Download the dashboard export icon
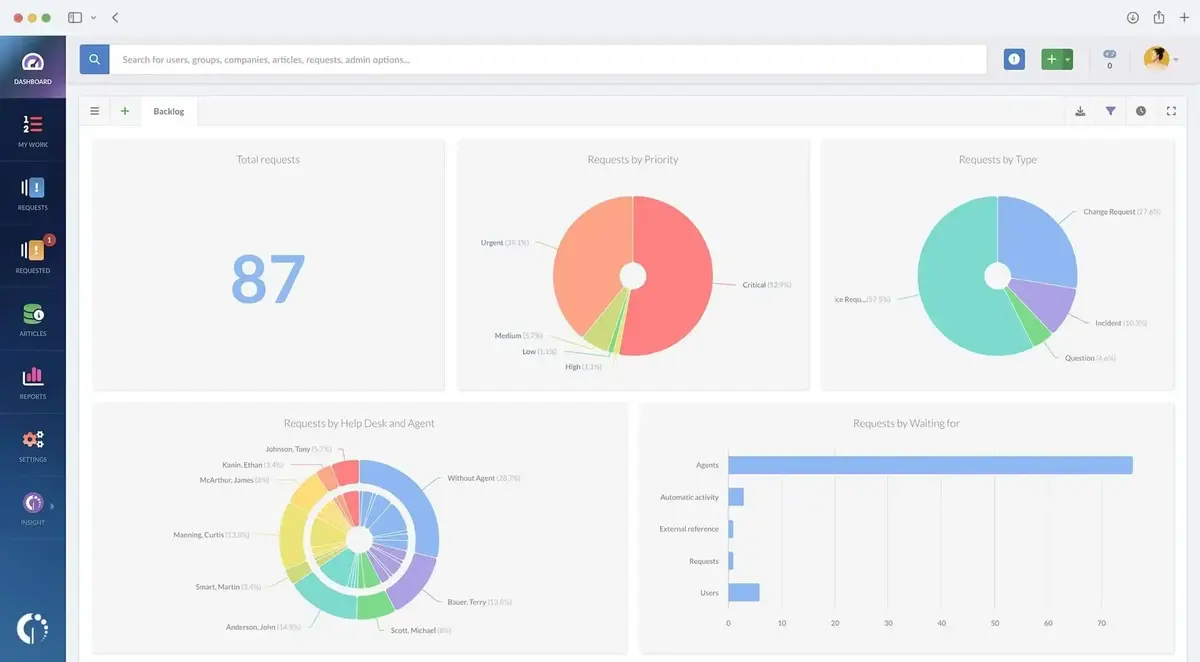The image size is (1200, 662). pos(1080,111)
